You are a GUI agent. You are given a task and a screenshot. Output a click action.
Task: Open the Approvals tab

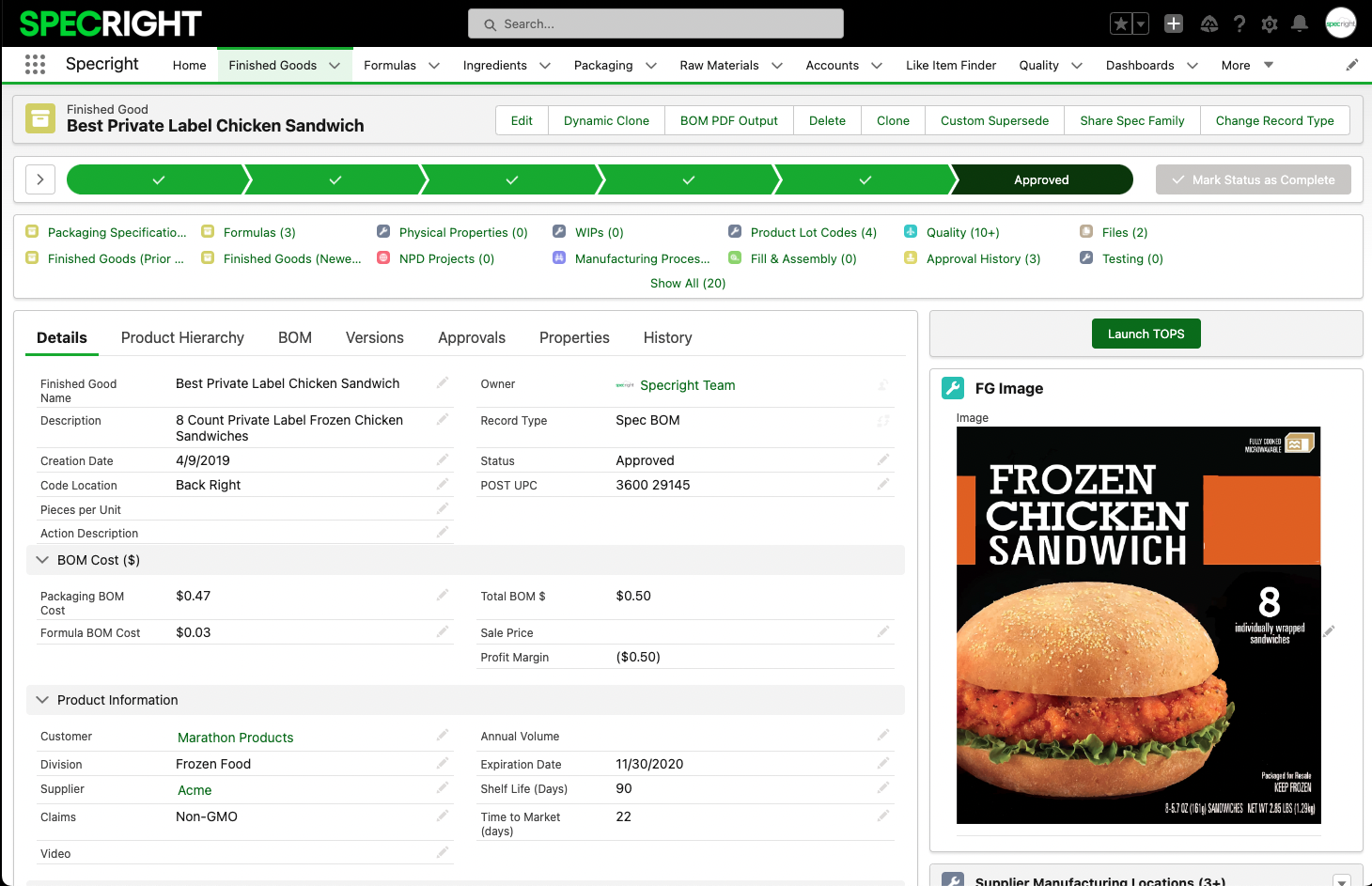471,337
